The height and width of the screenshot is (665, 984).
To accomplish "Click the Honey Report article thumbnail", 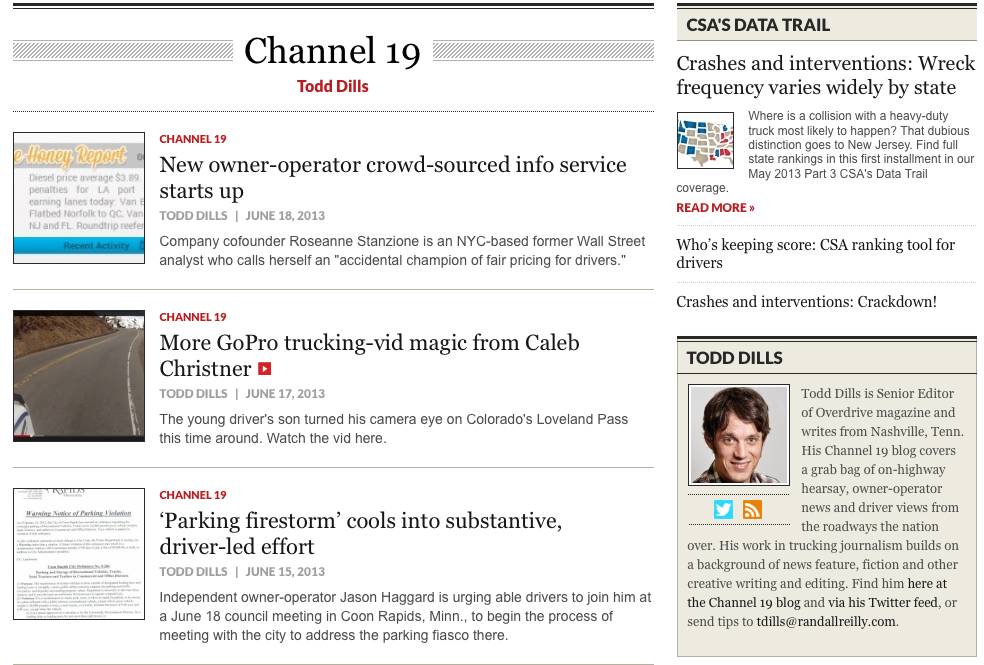I will click(x=79, y=198).
